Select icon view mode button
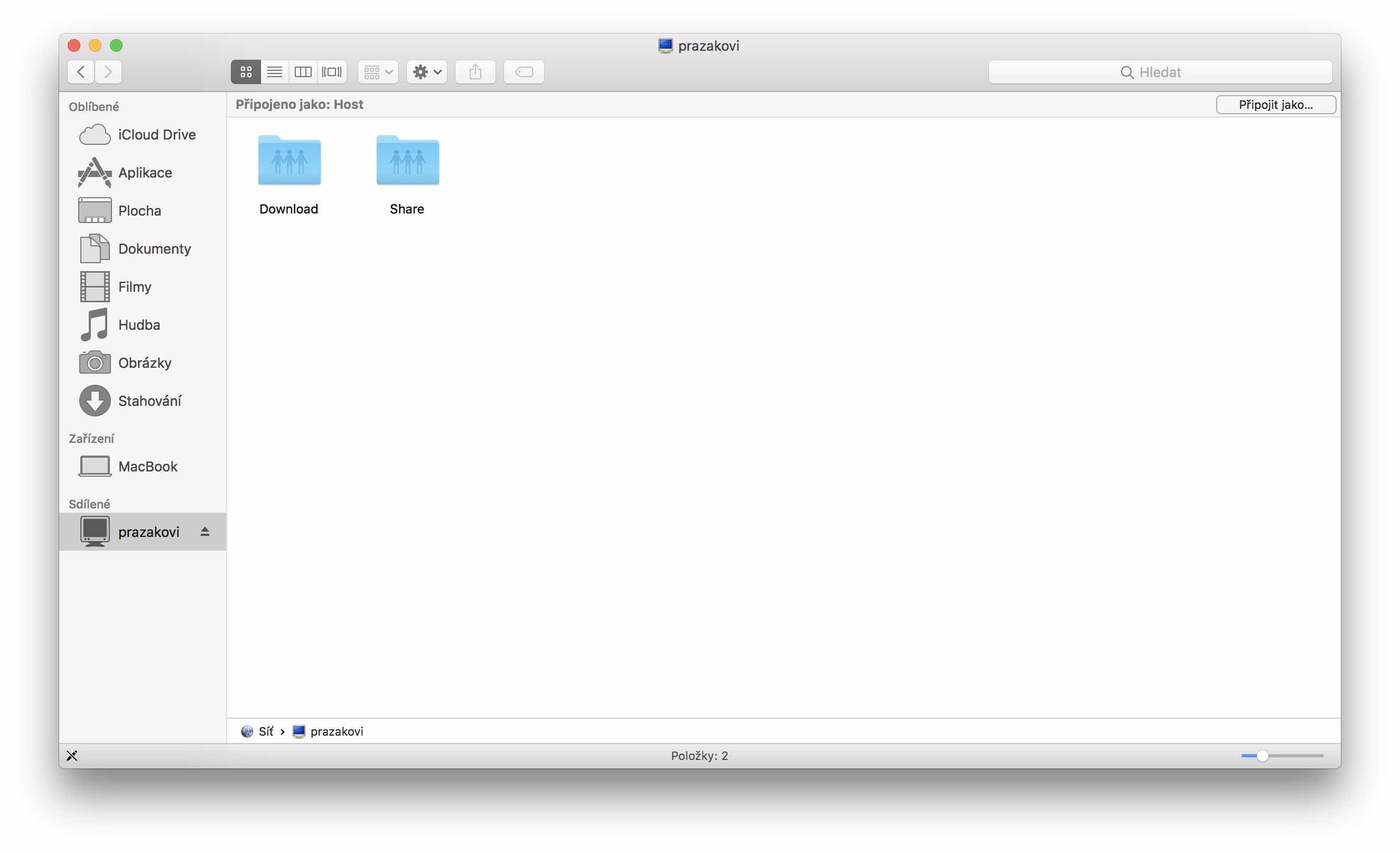Viewport: 1400px width, 853px height. [x=246, y=72]
